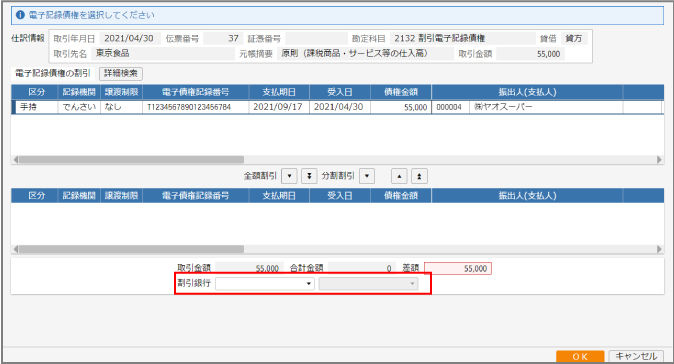Click the 受入日 cell 2021/04/30 in the row

click(340, 107)
